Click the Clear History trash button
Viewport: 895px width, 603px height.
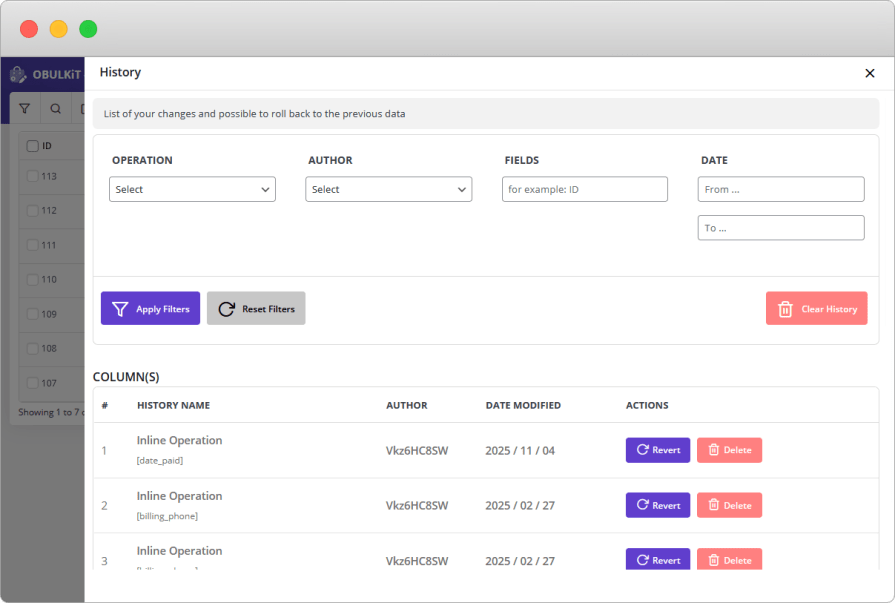[816, 309]
